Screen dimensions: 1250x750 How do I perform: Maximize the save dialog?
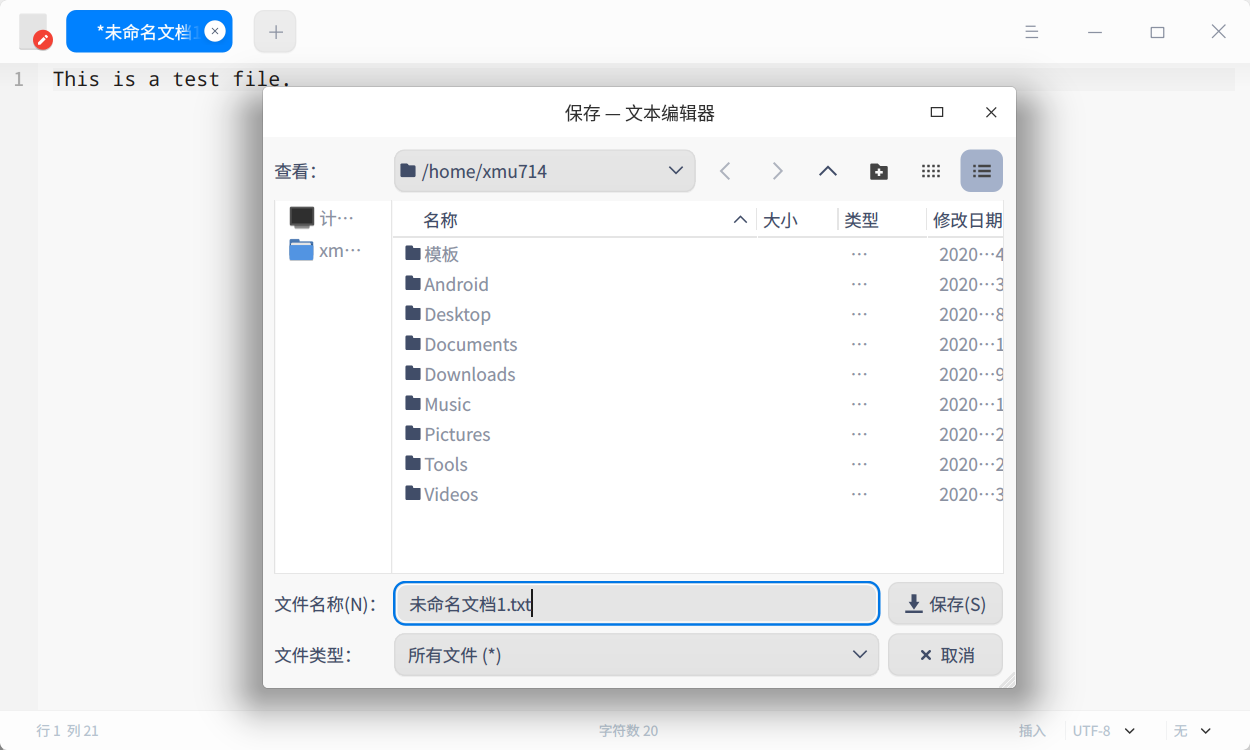(x=937, y=112)
